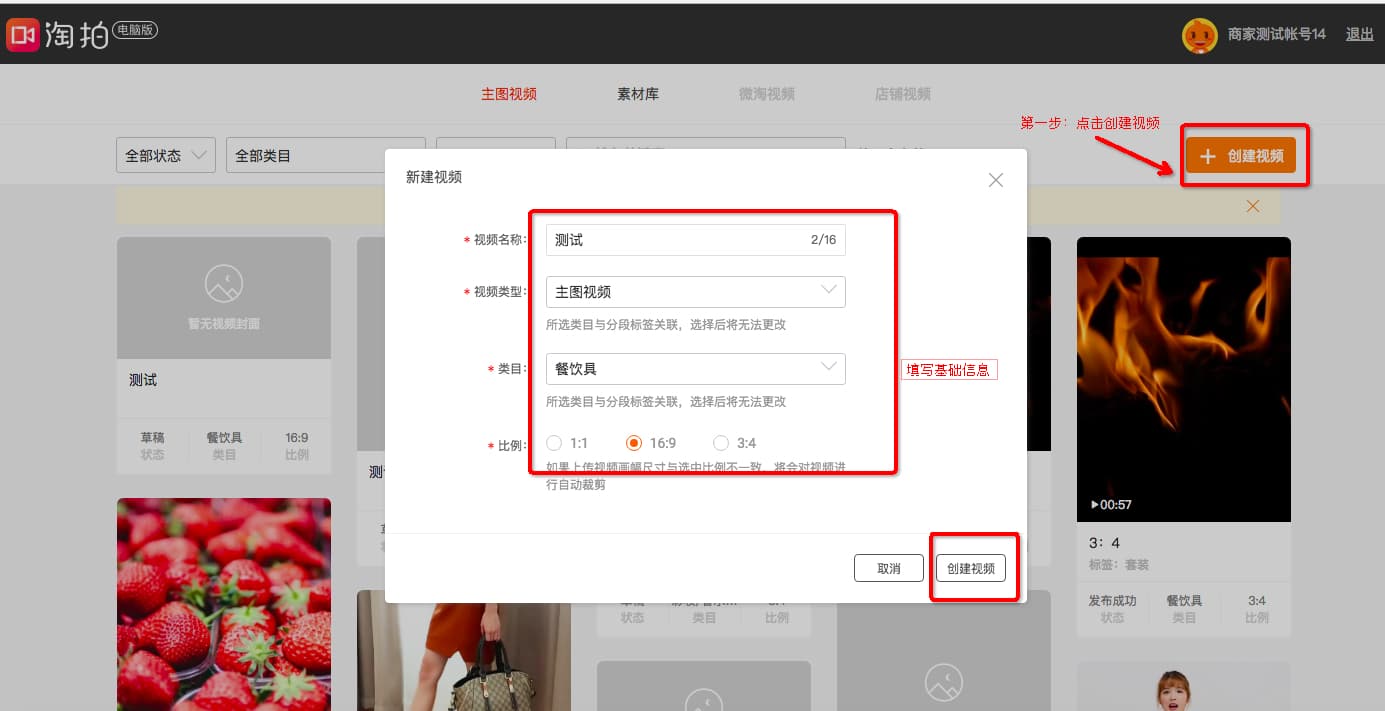
Task: Click the 退出 logout link
Action: 1360,35
